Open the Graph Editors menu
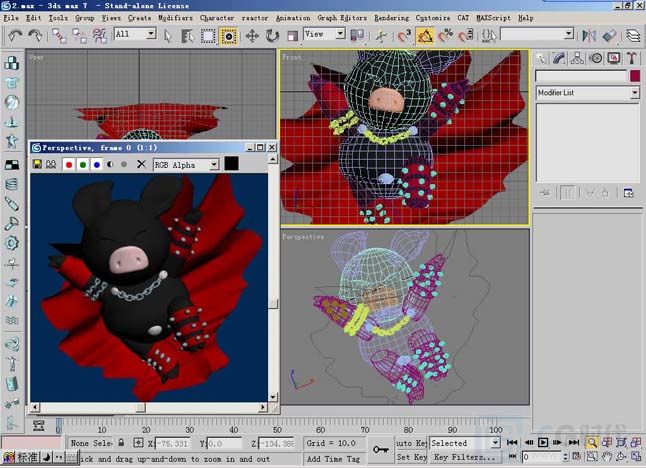Screen dimensions: 646x468 [342, 18]
